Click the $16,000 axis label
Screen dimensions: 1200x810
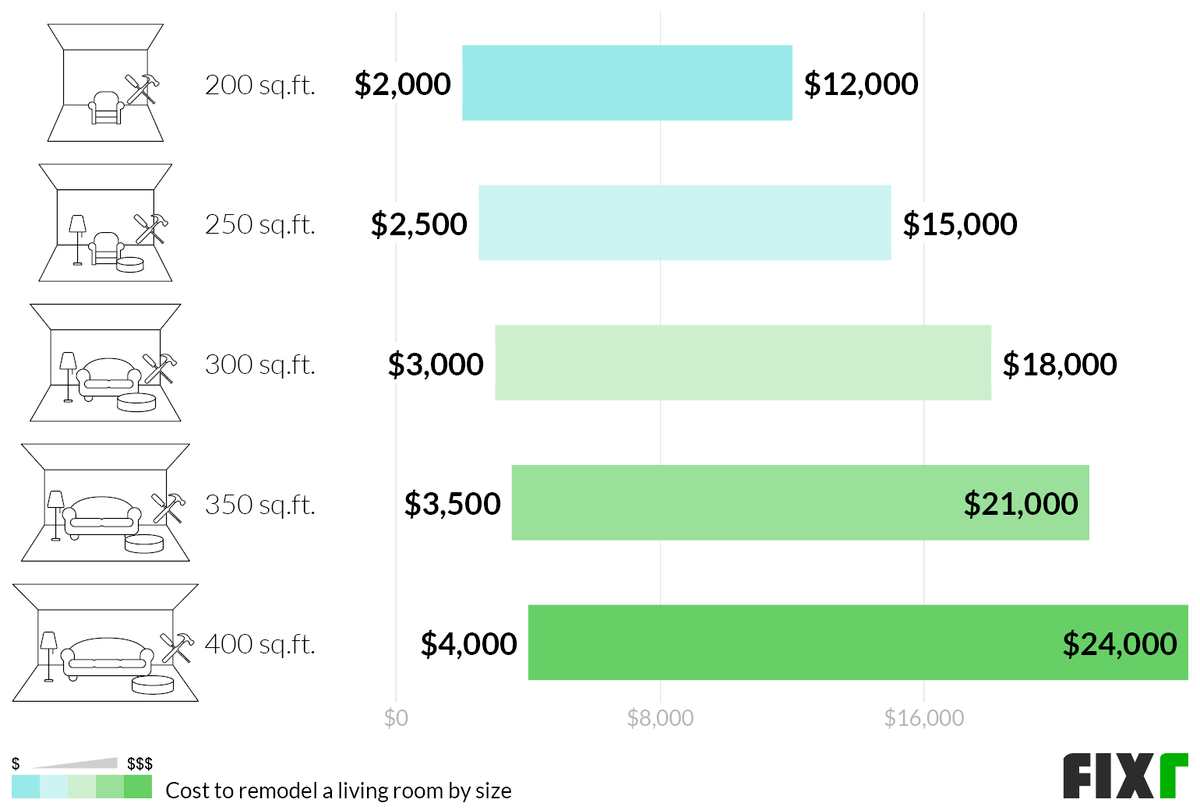coord(923,718)
